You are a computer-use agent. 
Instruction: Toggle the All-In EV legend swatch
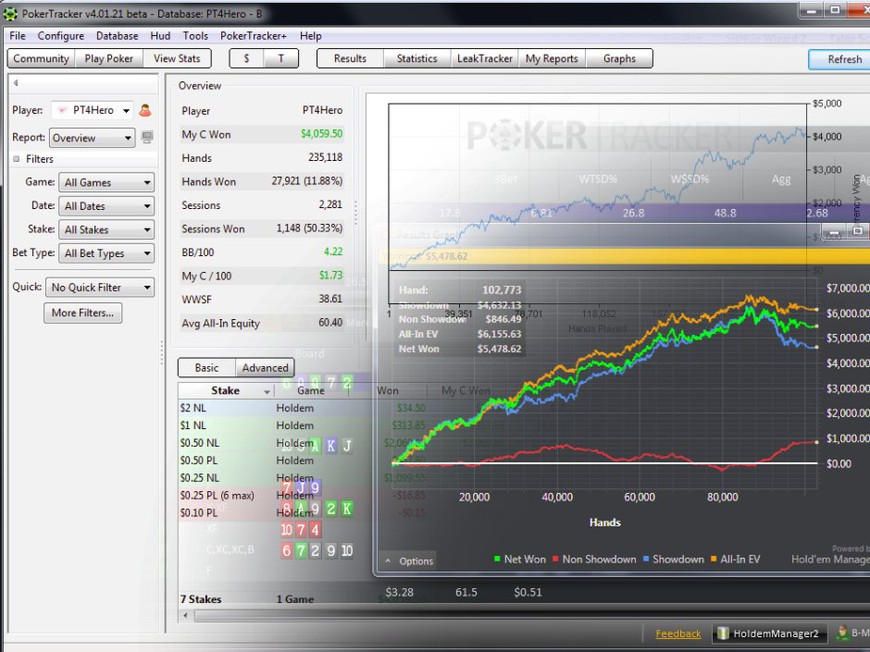click(x=714, y=559)
